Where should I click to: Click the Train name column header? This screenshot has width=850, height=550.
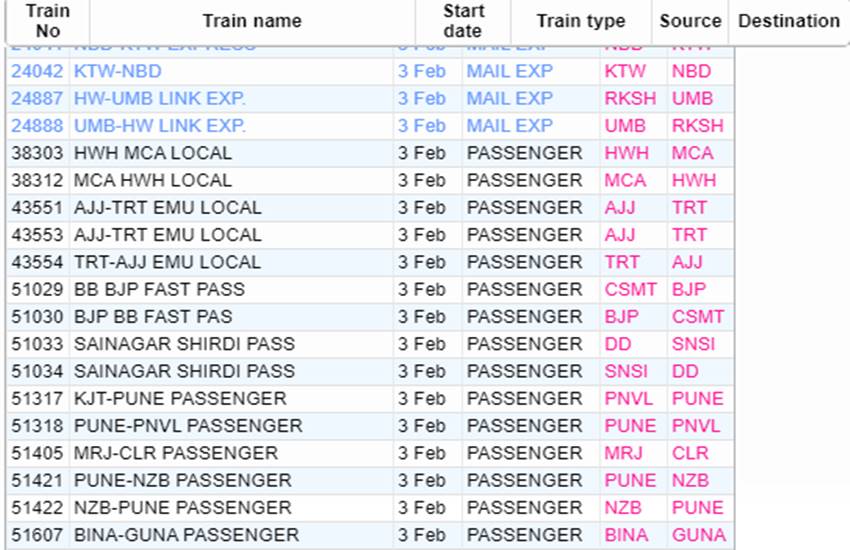coord(252,21)
